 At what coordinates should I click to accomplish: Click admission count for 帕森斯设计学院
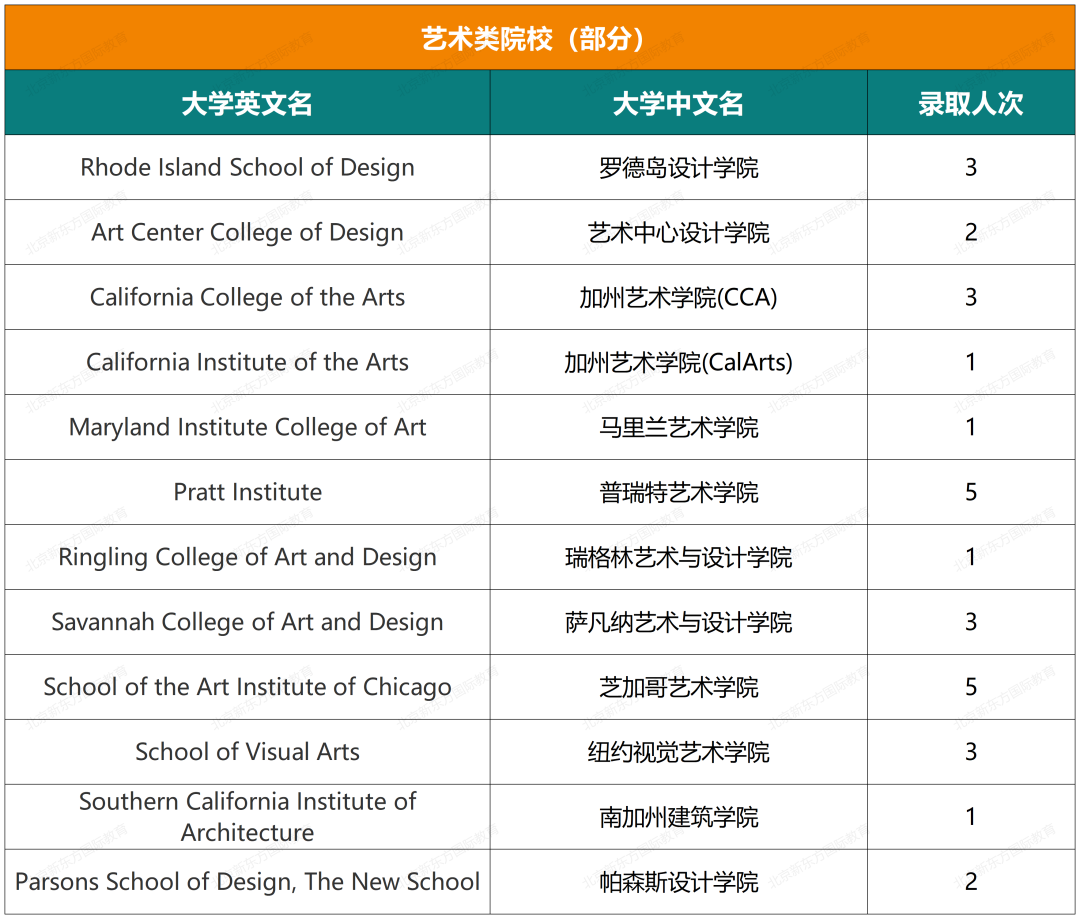point(970,881)
